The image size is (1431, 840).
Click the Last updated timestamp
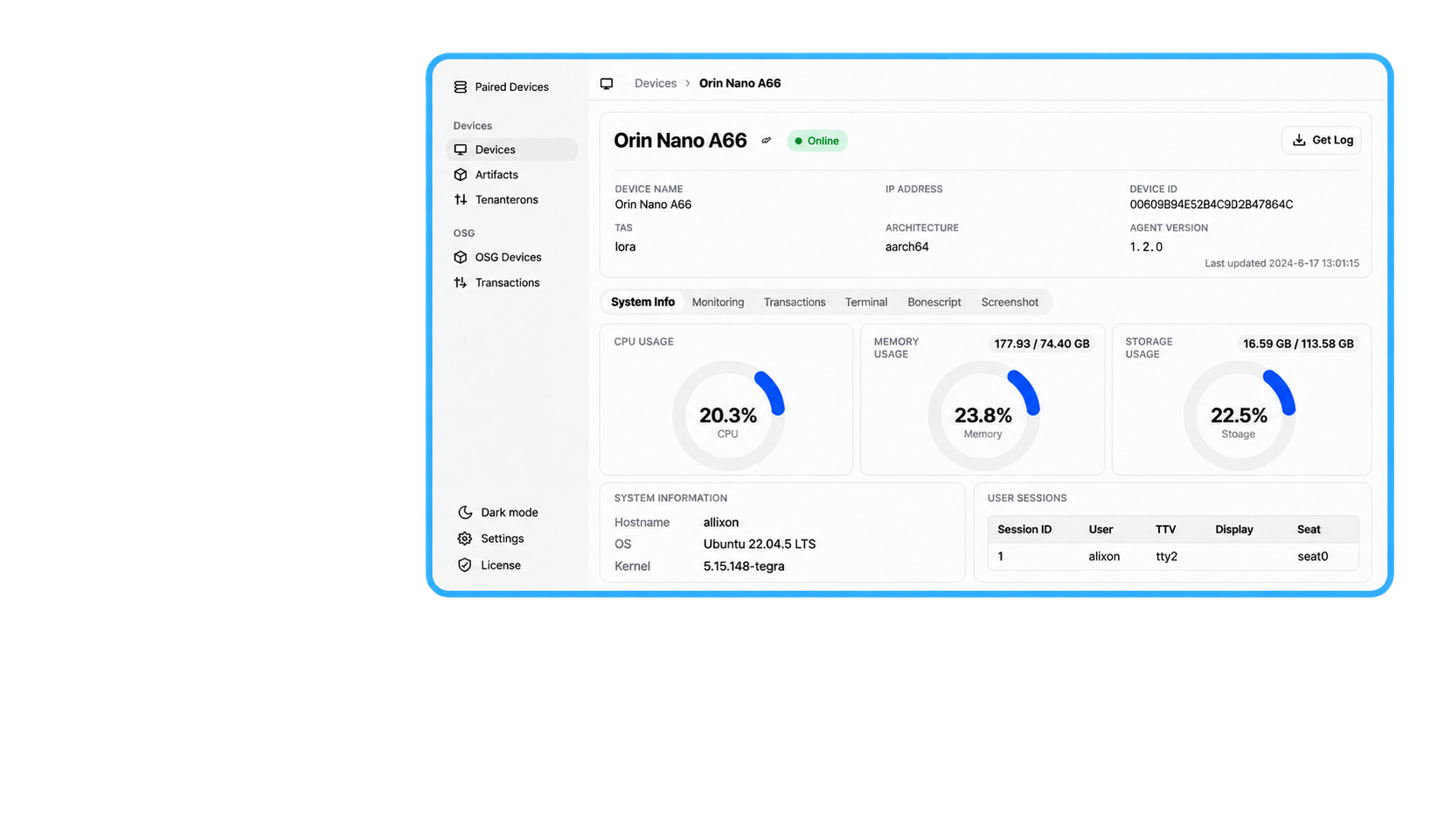click(x=1282, y=263)
